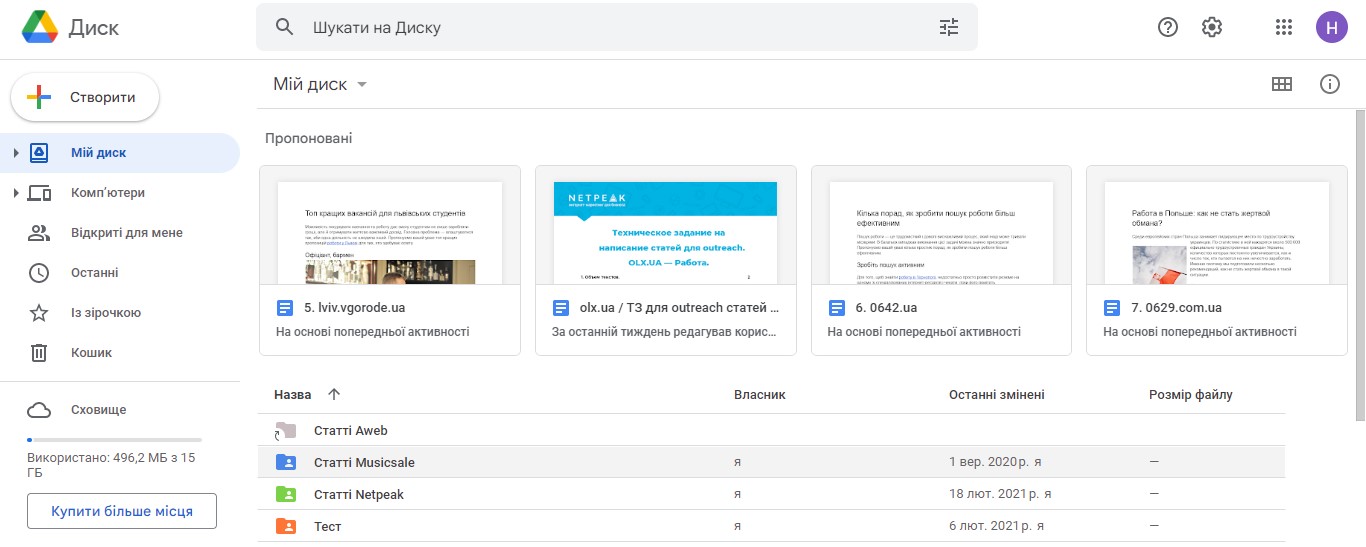Viewport: 1366px width, 547px height.
Task: Open the Google apps grid
Action: click(1285, 27)
